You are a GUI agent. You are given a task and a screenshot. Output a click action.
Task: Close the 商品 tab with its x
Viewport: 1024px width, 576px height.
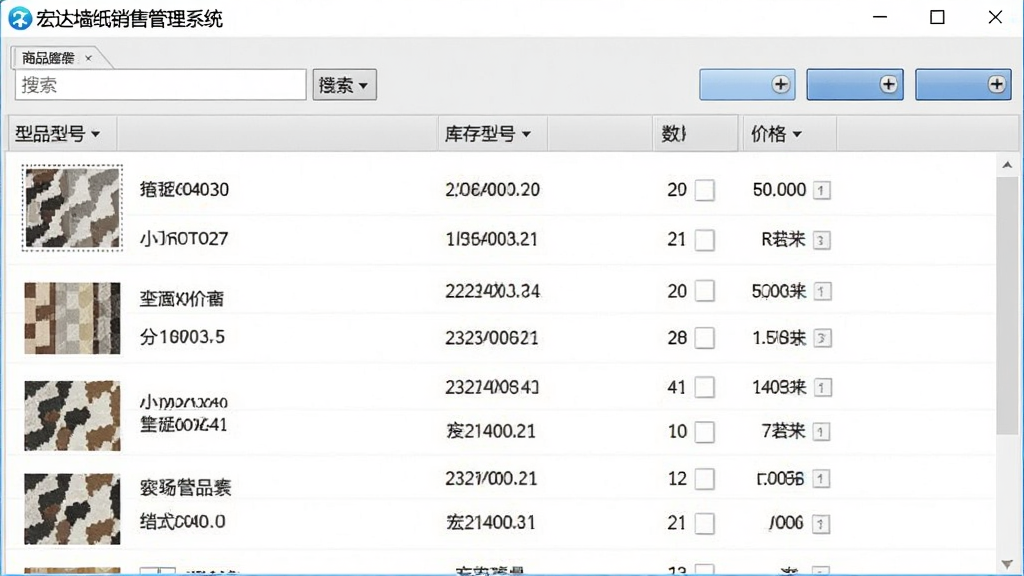click(x=88, y=58)
